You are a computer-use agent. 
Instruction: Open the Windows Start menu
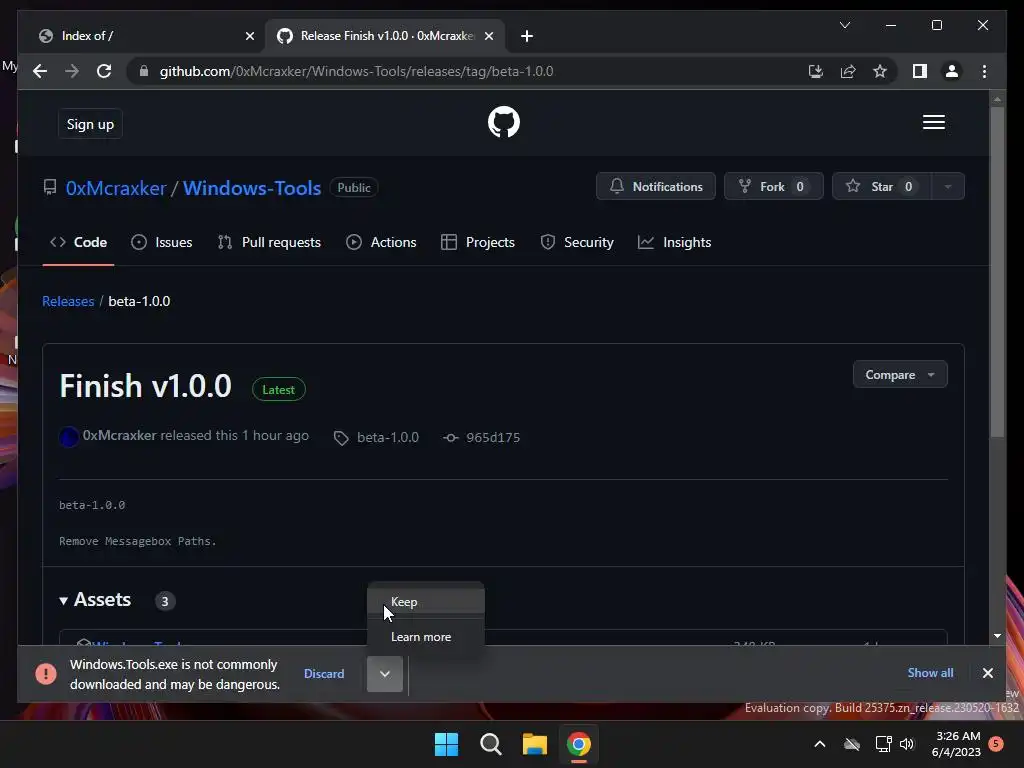[x=447, y=744]
